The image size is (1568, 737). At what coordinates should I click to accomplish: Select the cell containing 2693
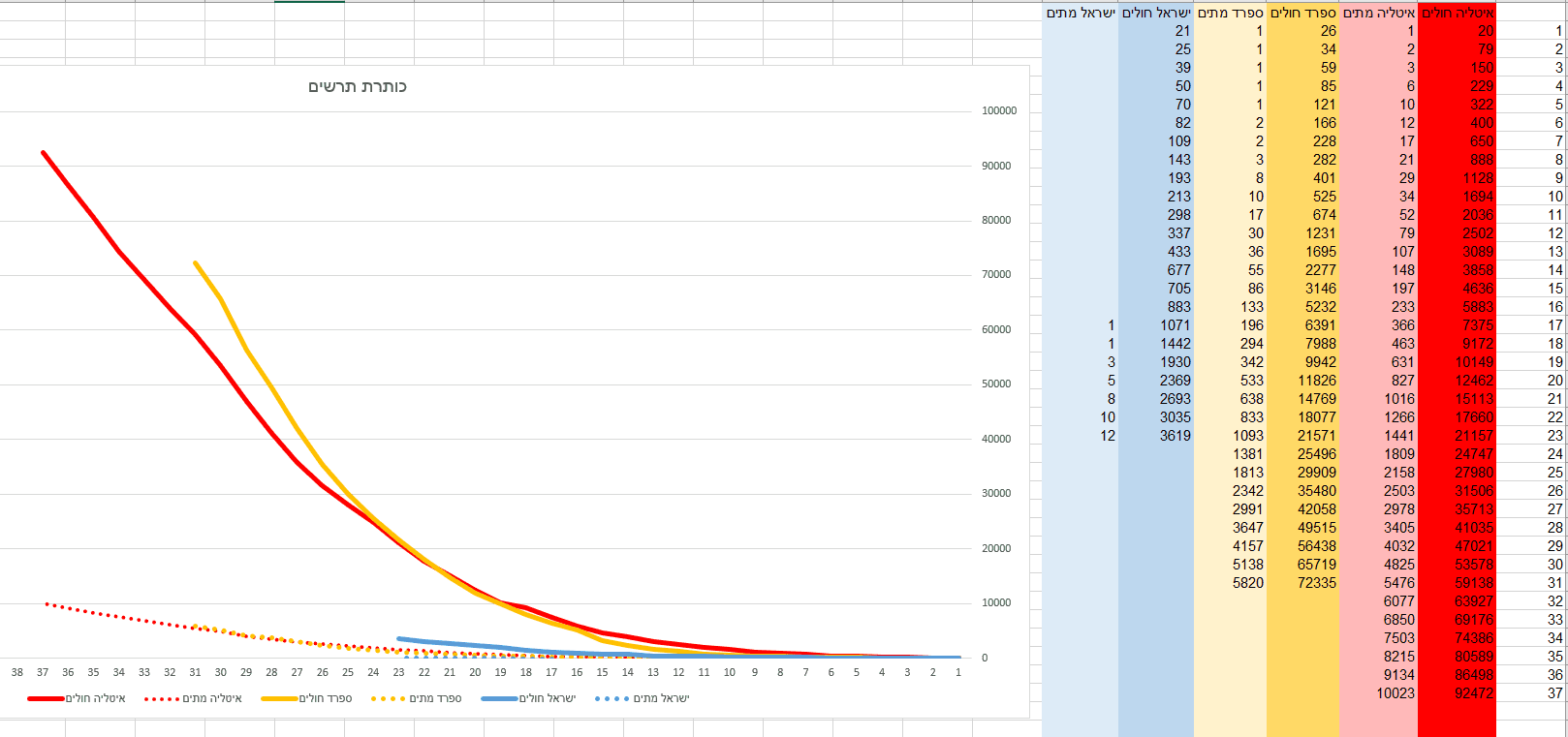[x=1156, y=399]
